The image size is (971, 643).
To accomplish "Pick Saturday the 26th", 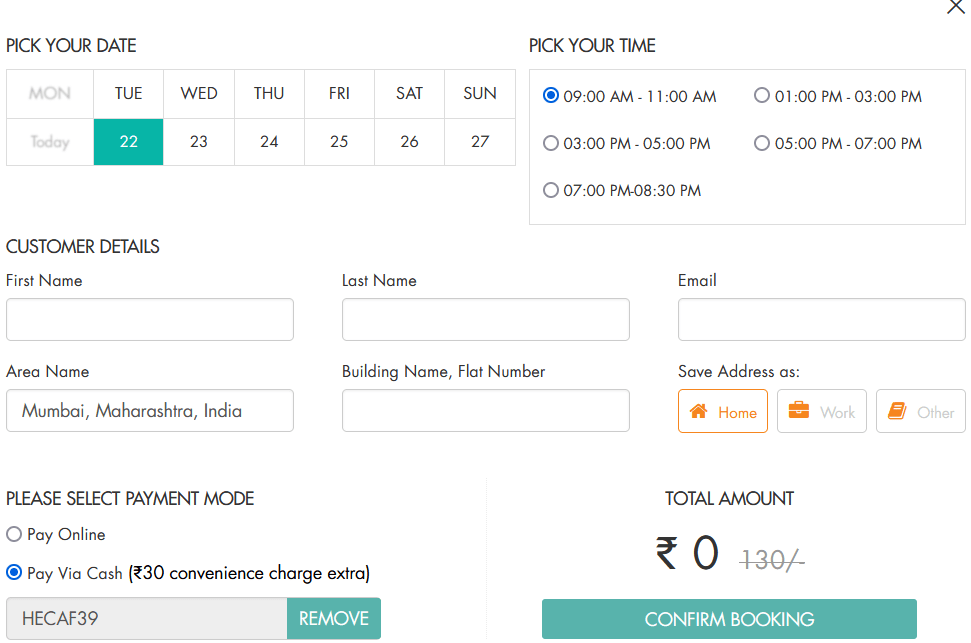I will tap(409, 142).
